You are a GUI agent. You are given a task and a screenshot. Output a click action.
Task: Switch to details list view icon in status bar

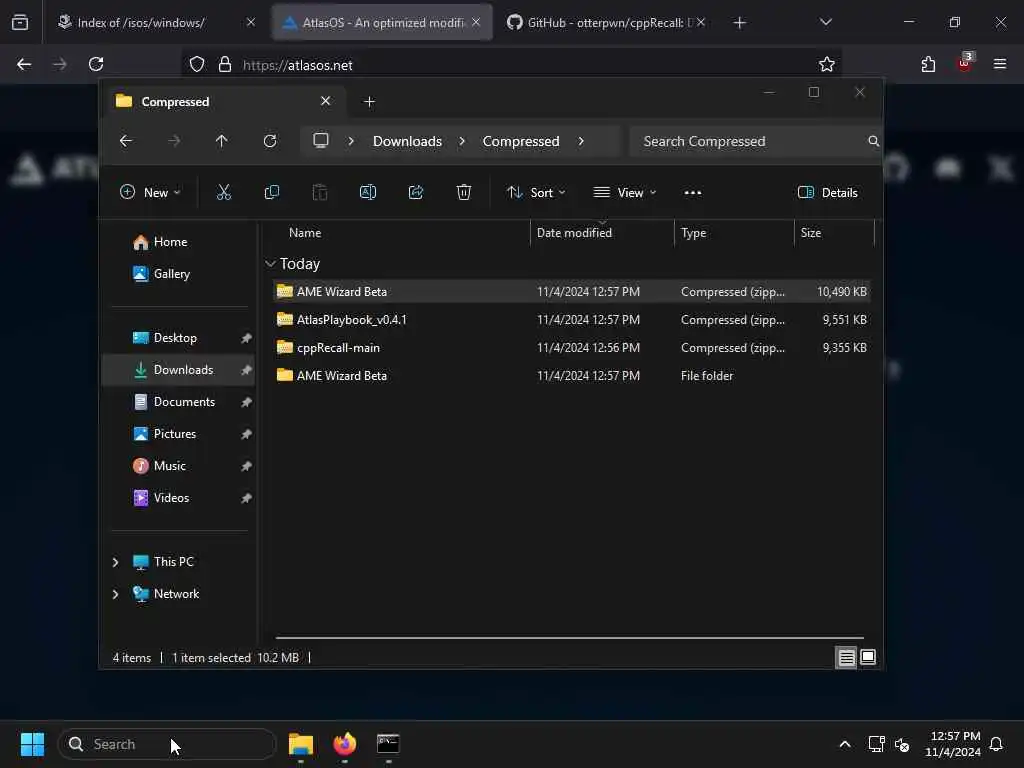click(x=846, y=657)
